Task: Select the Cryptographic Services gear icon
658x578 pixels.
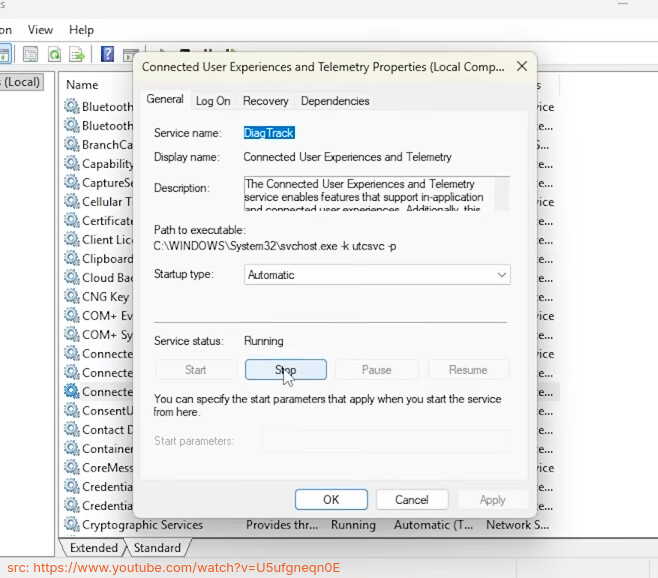Action: click(x=71, y=525)
